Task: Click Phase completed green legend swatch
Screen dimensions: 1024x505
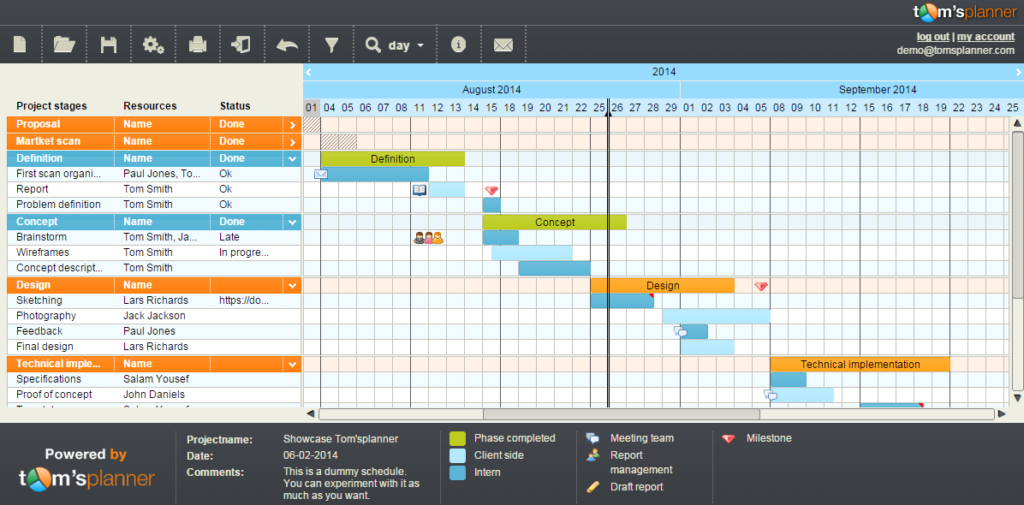Action: [x=458, y=438]
